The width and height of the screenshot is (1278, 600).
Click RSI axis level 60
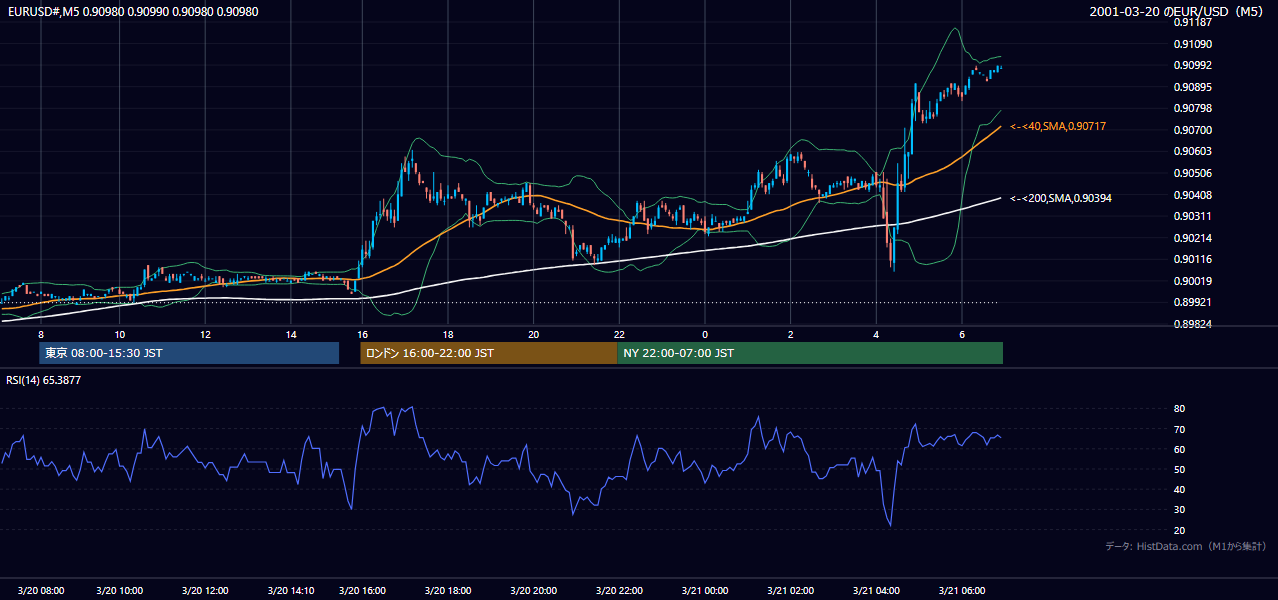[x=1179, y=449]
